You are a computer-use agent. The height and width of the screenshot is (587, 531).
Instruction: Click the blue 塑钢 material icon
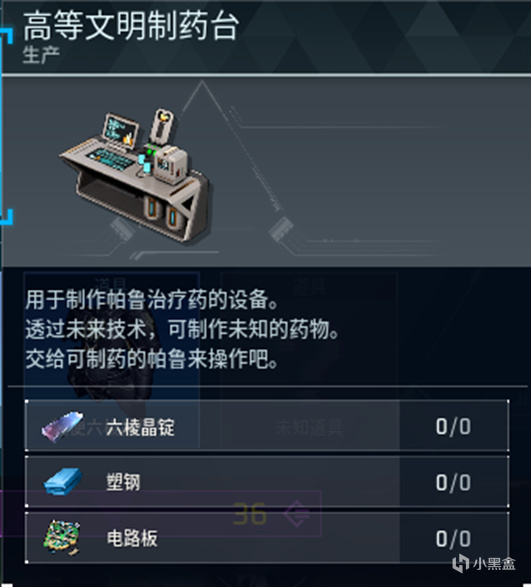point(63,482)
